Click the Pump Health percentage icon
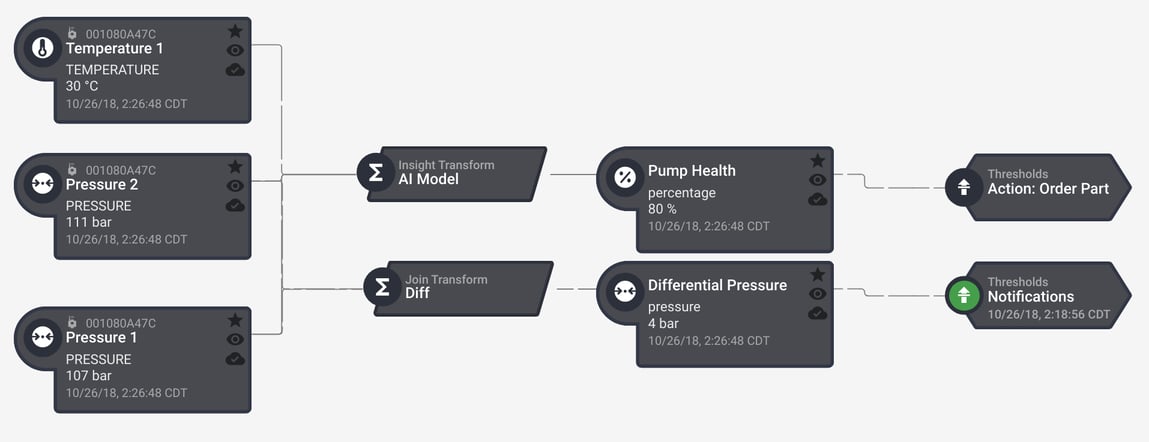The image size is (1149, 442). (x=624, y=178)
